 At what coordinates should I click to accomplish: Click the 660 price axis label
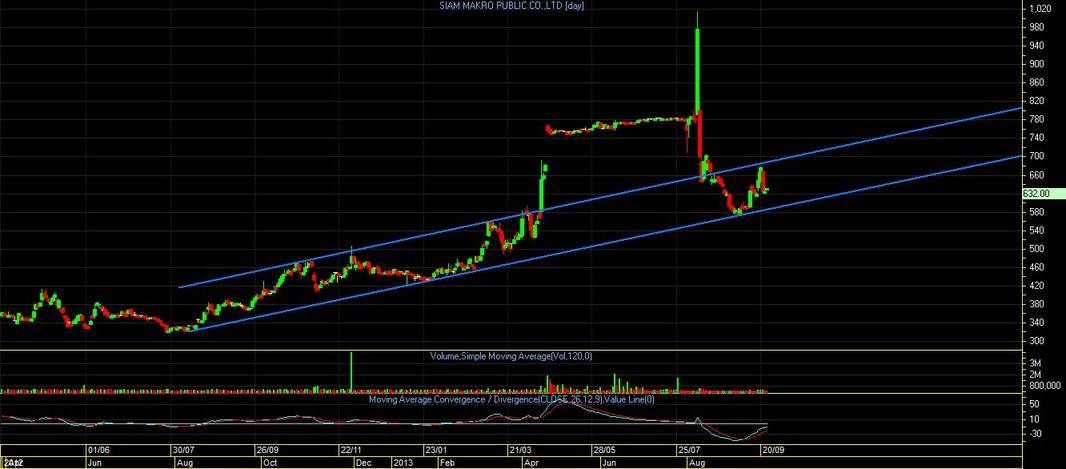(x=1037, y=175)
